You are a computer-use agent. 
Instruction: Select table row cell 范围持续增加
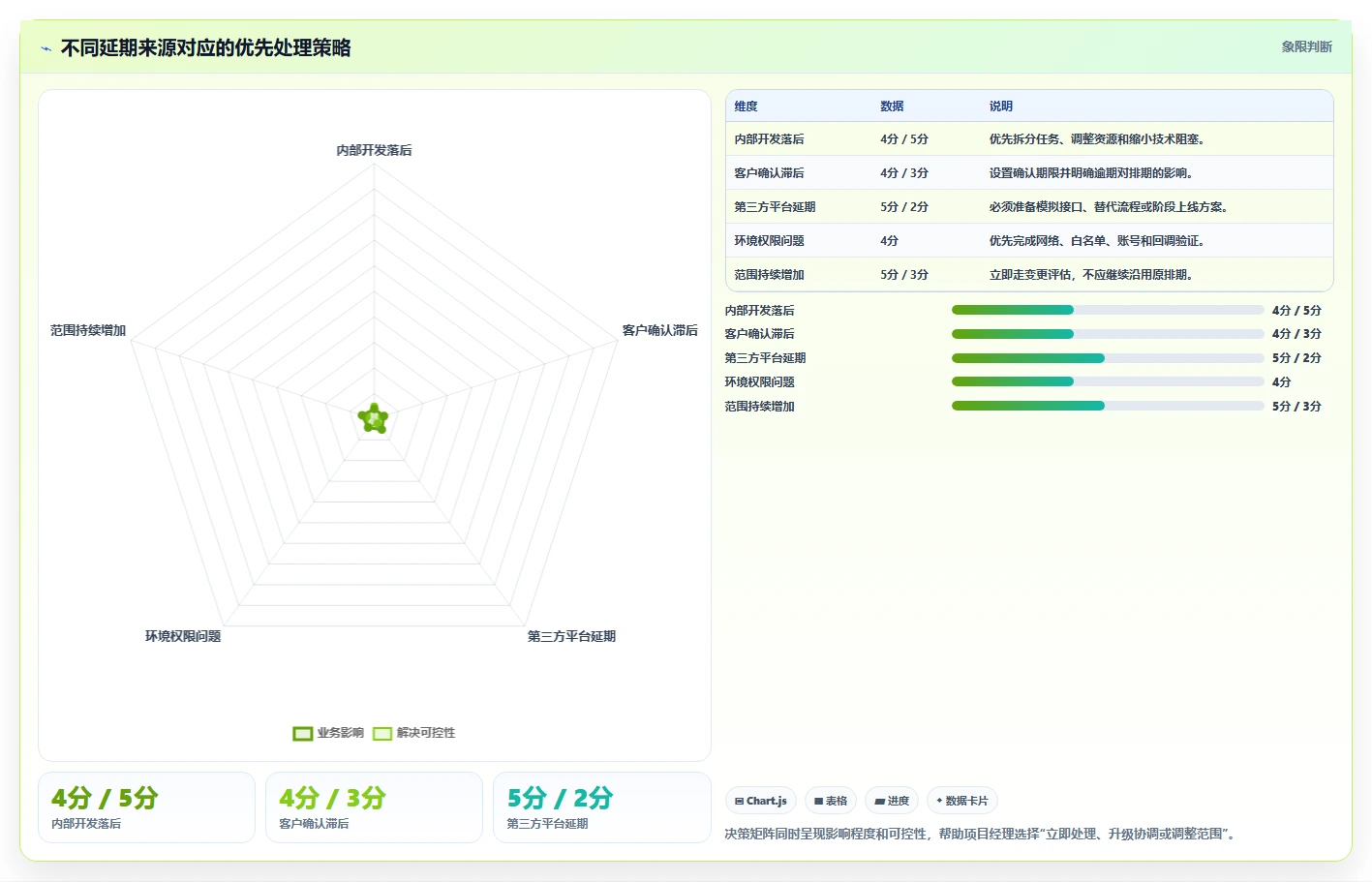click(x=769, y=275)
